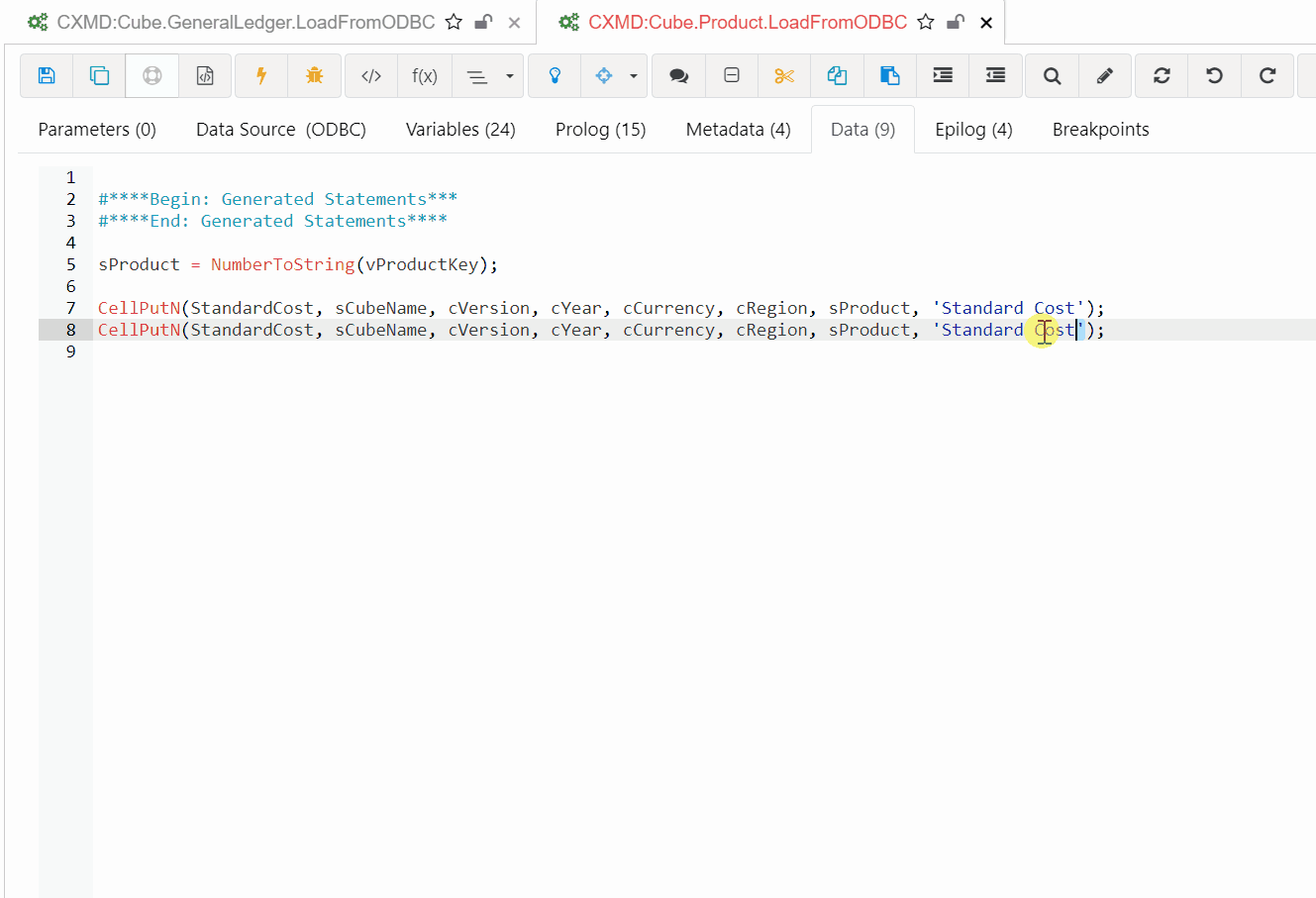Viewport: 1316px width, 898px height.
Task: Click 'cYear' on line 8
Action: coord(576,330)
